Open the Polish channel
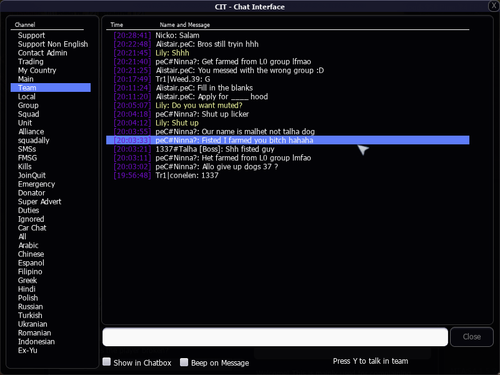The width and height of the screenshot is (500, 375). tap(28, 298)
